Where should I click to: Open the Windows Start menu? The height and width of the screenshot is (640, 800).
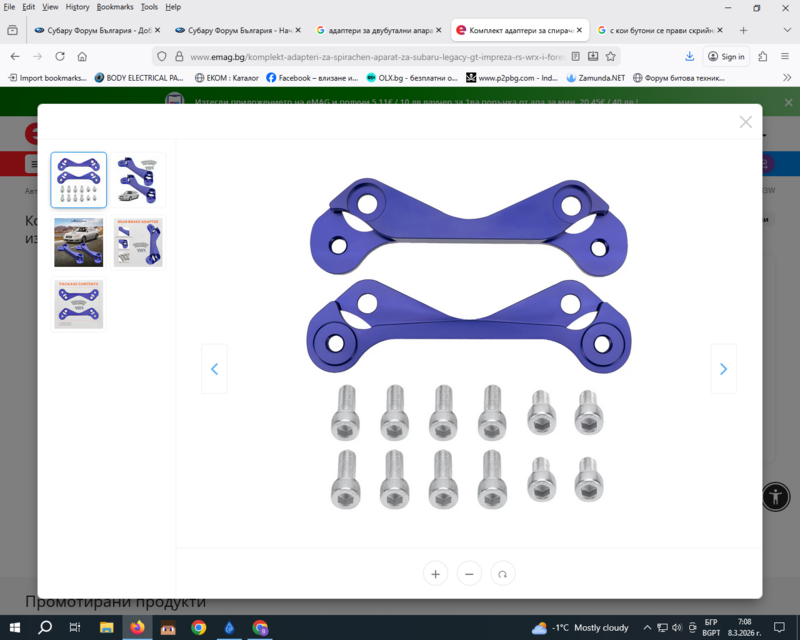(15, 627)
